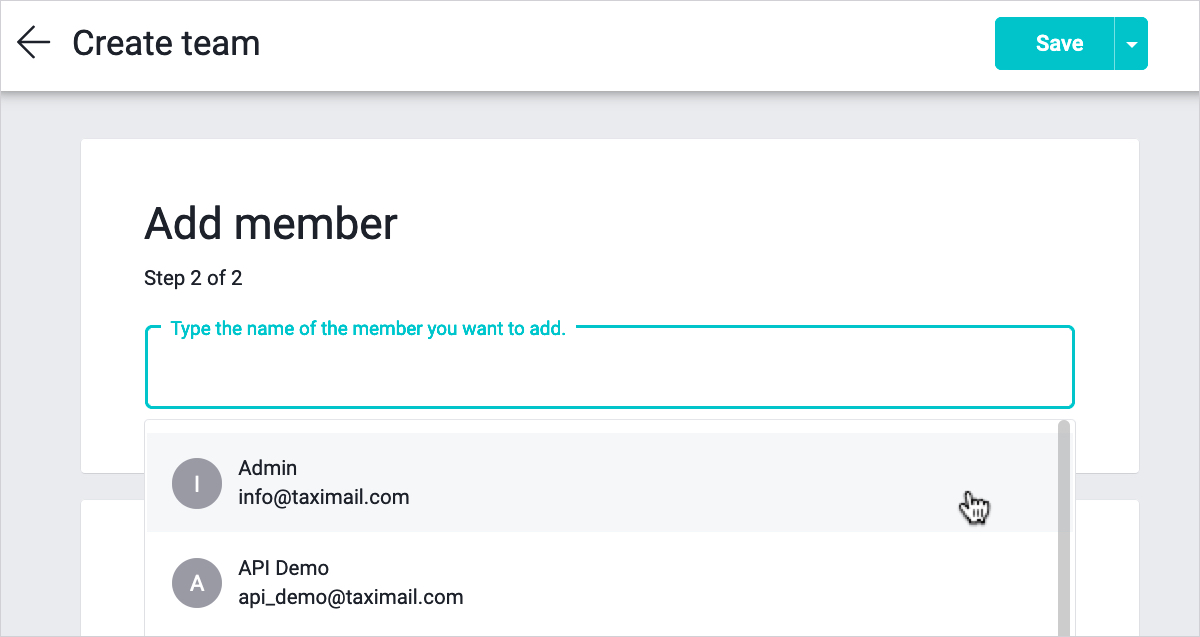The width and height of the screenshot is (1200, 637).
Task: Choose the info@taximail.com email entry
Action: pyautogui.click(x=323, y=497)
